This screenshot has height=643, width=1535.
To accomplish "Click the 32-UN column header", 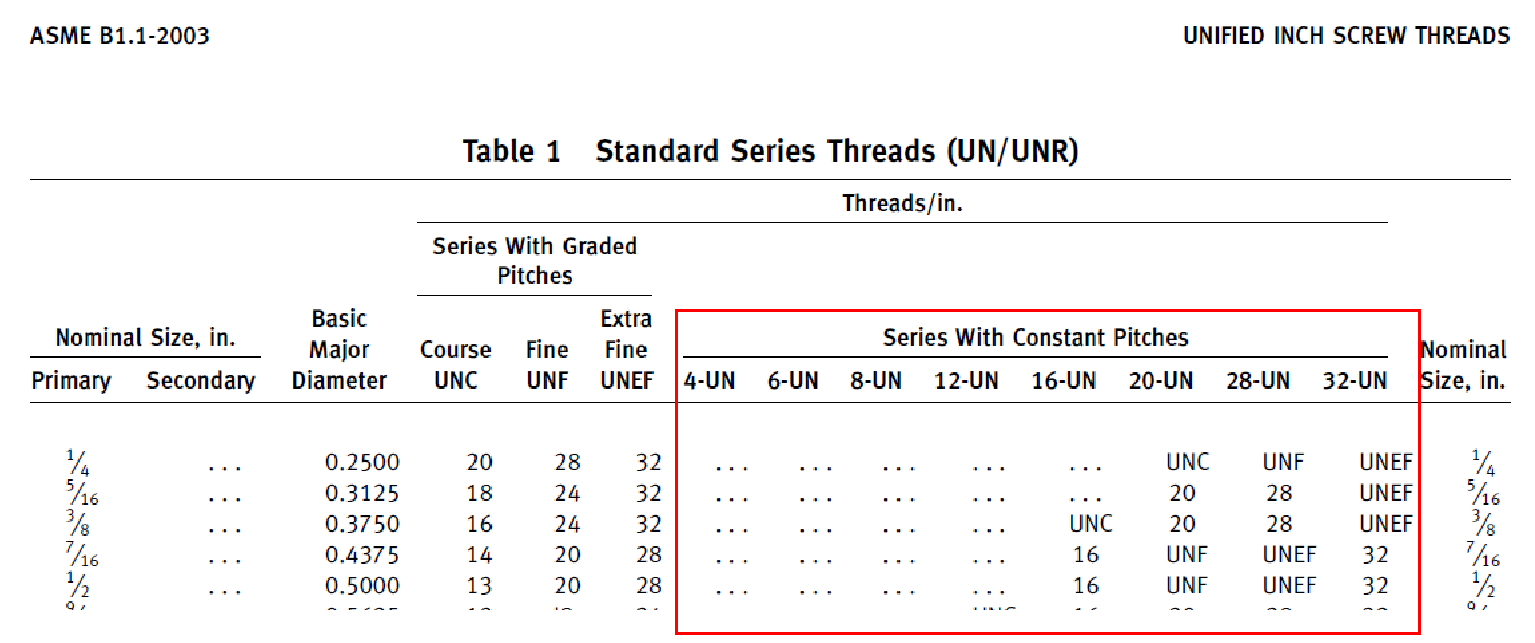I will [x=1355, y=381].
